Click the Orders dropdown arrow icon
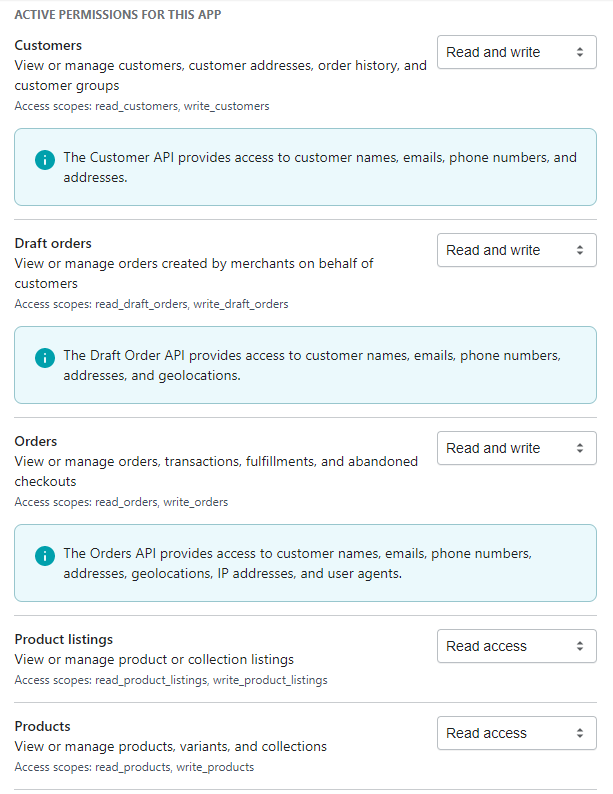The height and width of the screenshot is (794, 613). [580, 448]
